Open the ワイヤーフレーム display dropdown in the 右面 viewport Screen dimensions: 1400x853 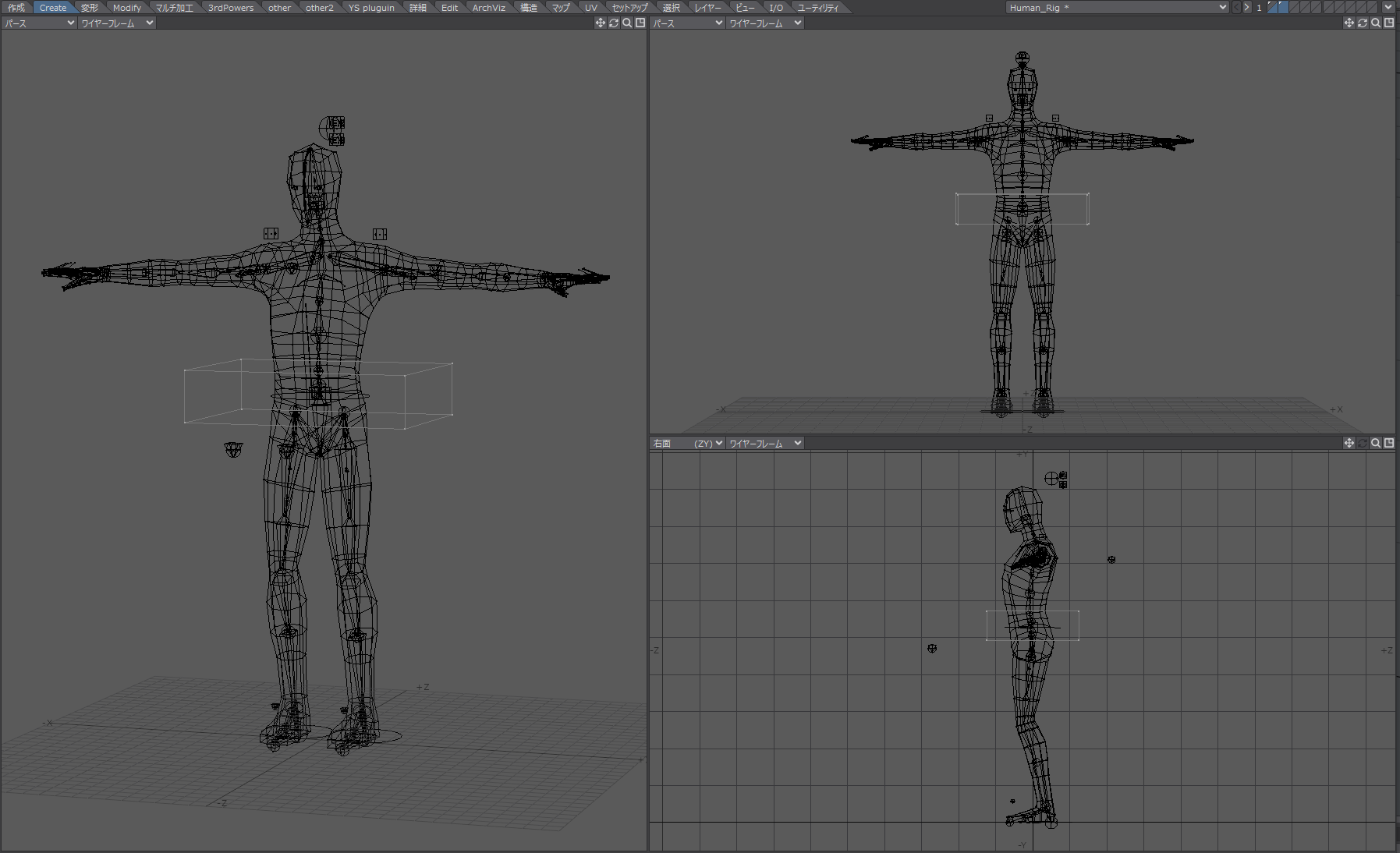(765, 443)
